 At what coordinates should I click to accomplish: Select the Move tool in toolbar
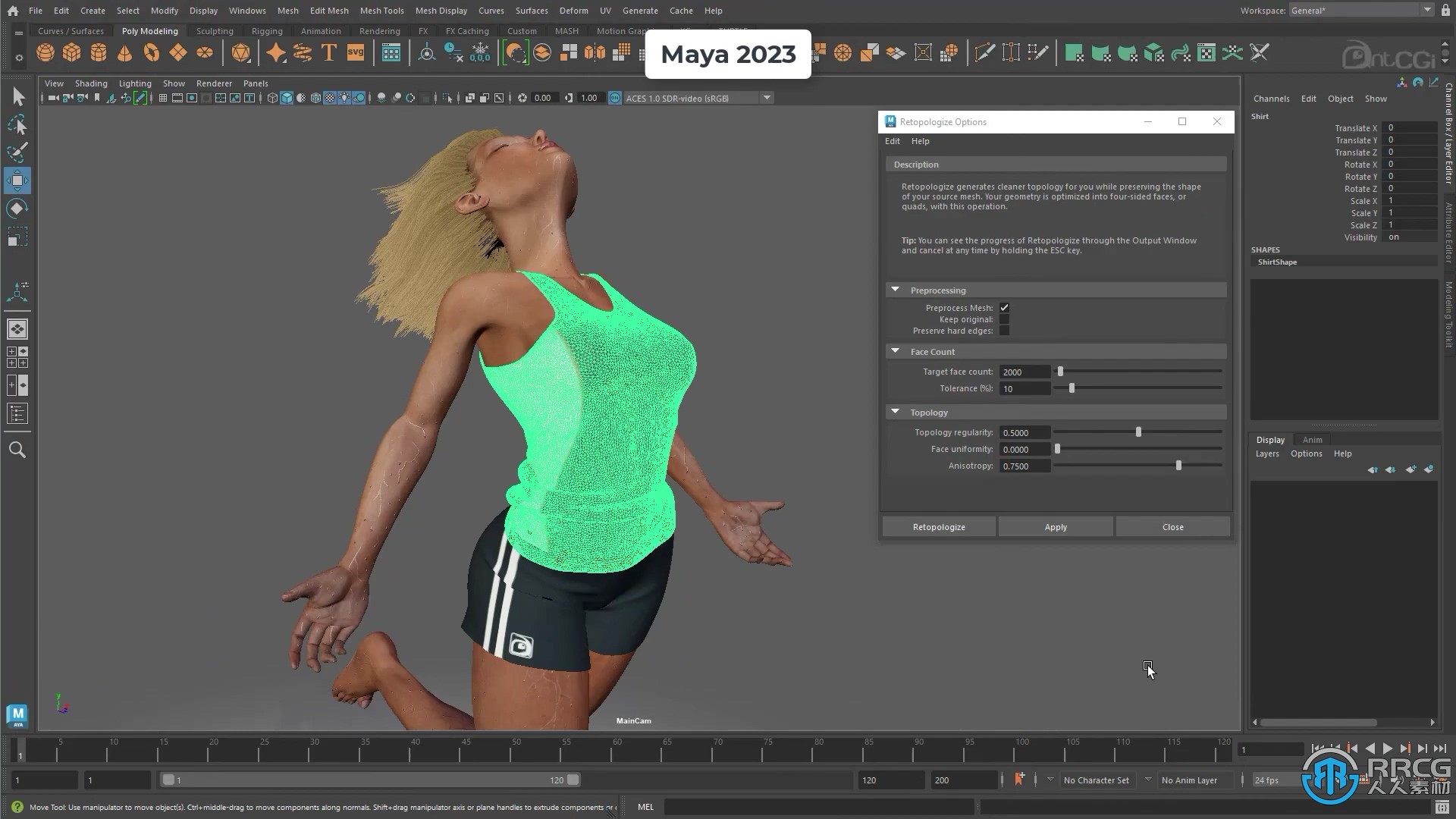(17, 180)
